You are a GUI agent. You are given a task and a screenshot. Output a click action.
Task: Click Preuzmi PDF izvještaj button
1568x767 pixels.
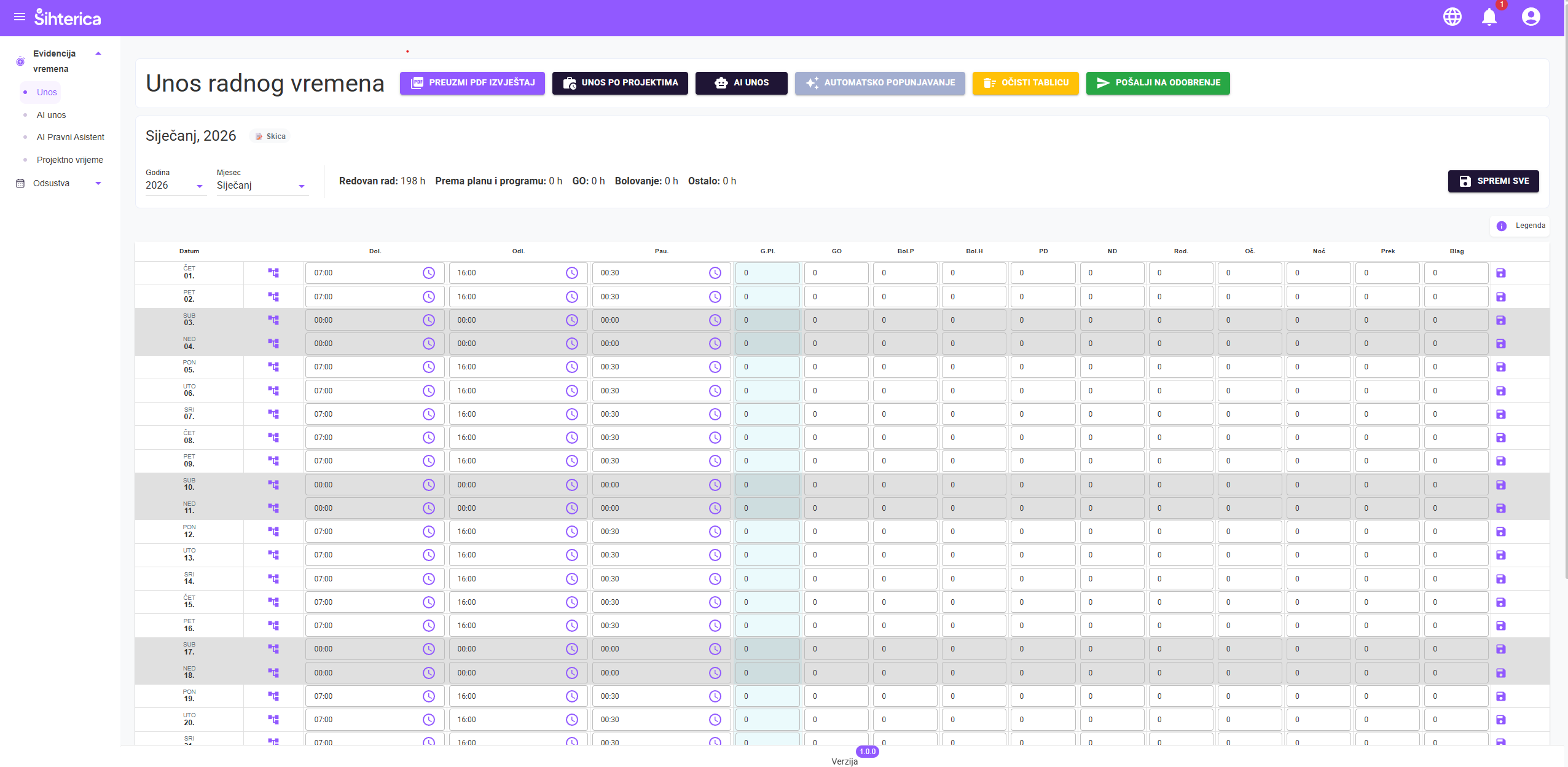point(472,83)
